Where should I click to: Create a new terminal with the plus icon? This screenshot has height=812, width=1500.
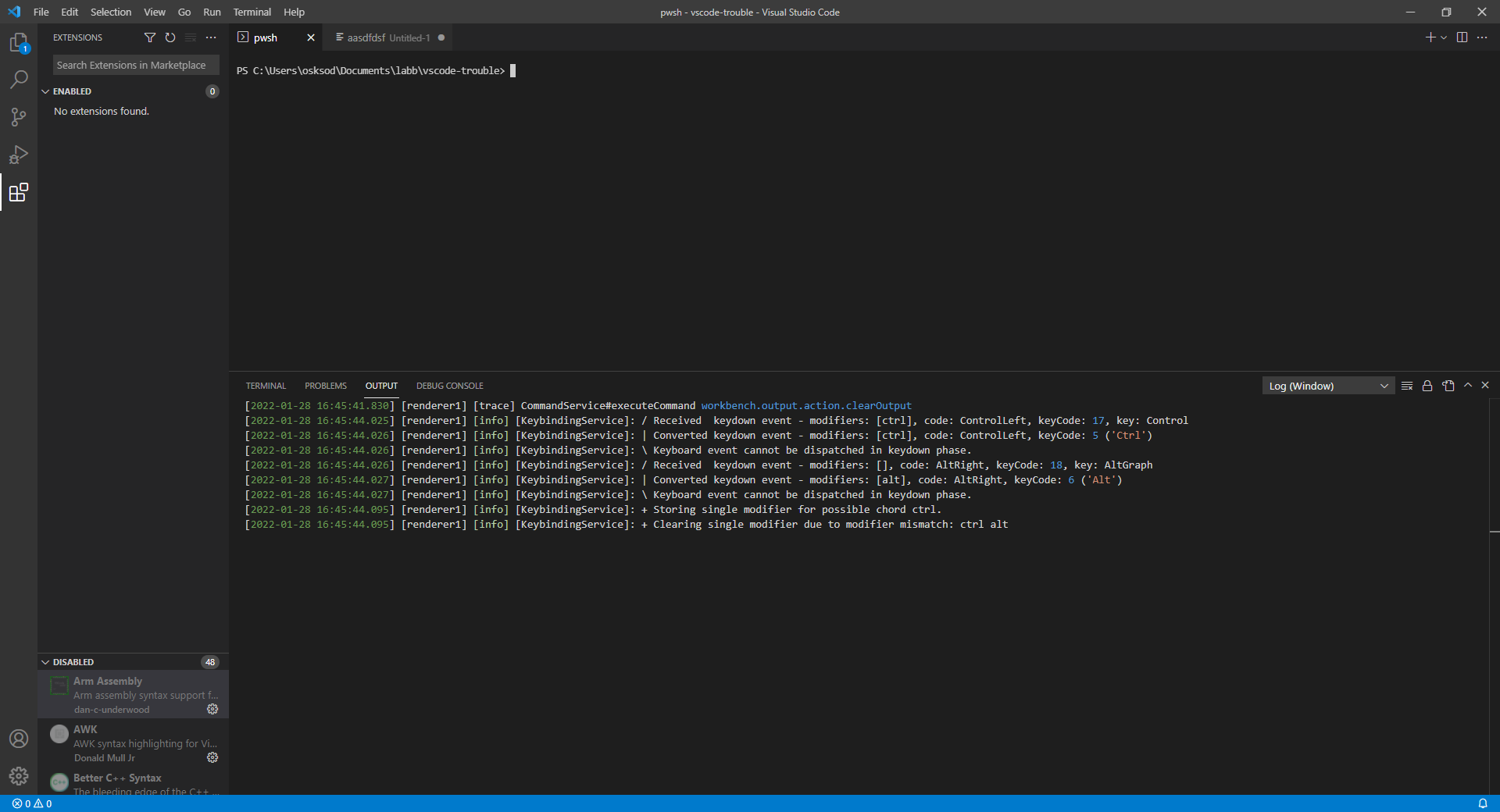[x=1430, y=37]
